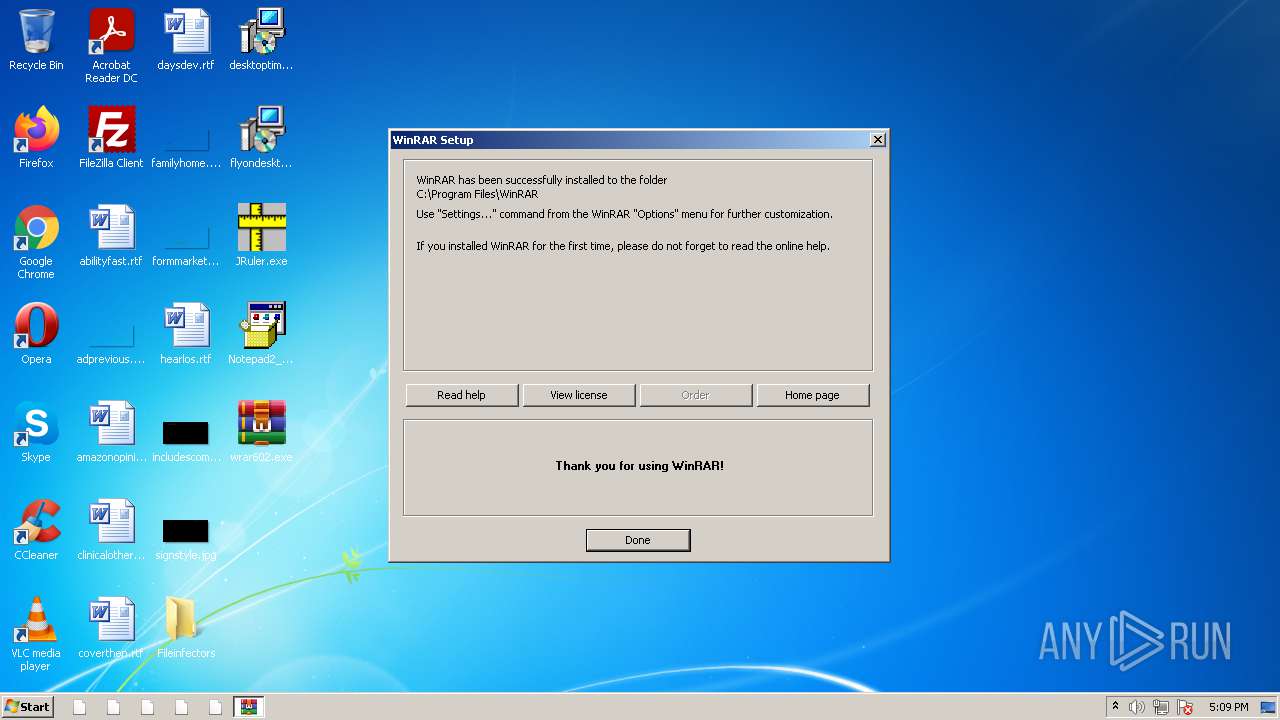This screenshot has width=1280, height=720.
Task: Select coverthen.rtf document icon
Action: (x=111, y=628)
